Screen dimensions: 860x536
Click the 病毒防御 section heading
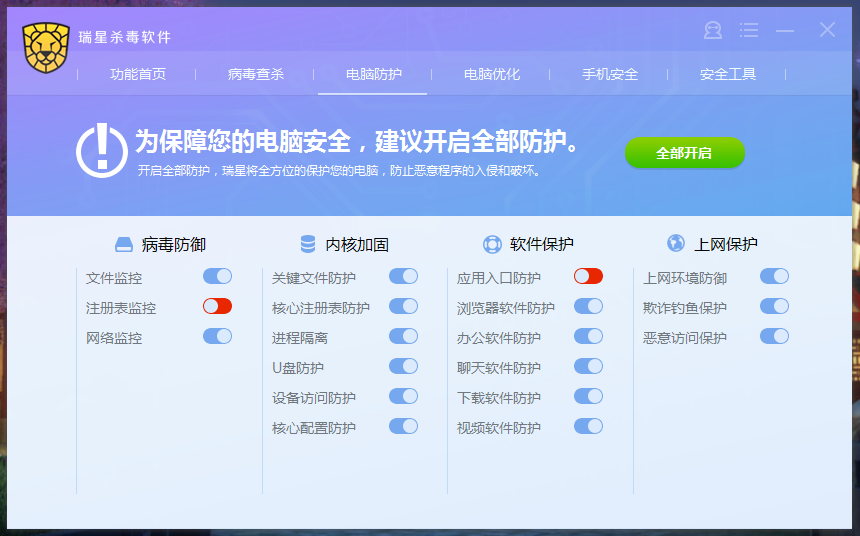click(x=173, y=245)
